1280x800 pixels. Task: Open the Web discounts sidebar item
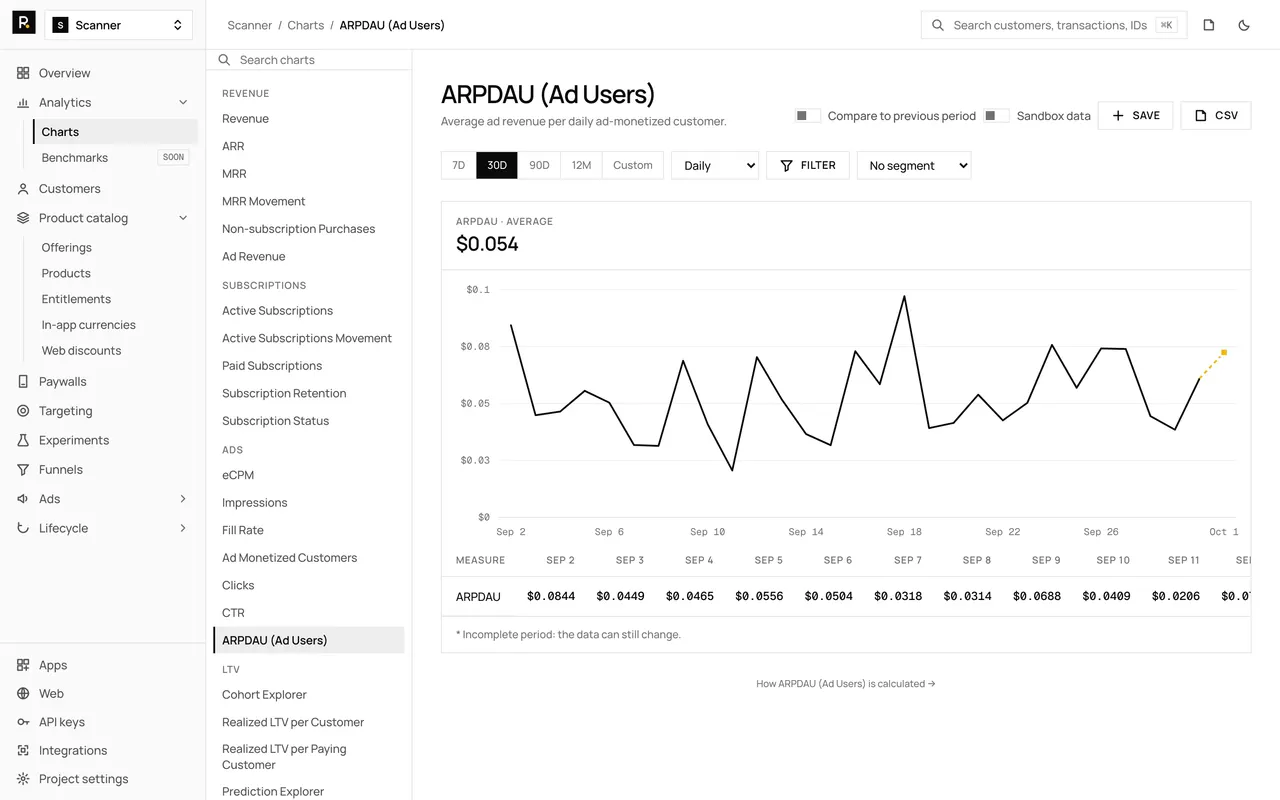coord(82,351)
